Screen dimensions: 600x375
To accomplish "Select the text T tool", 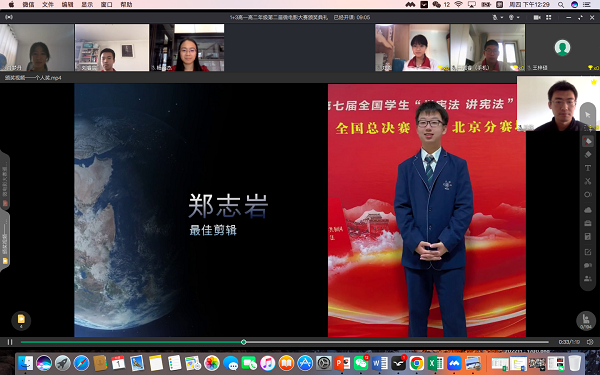I will [x=588, y=168].
